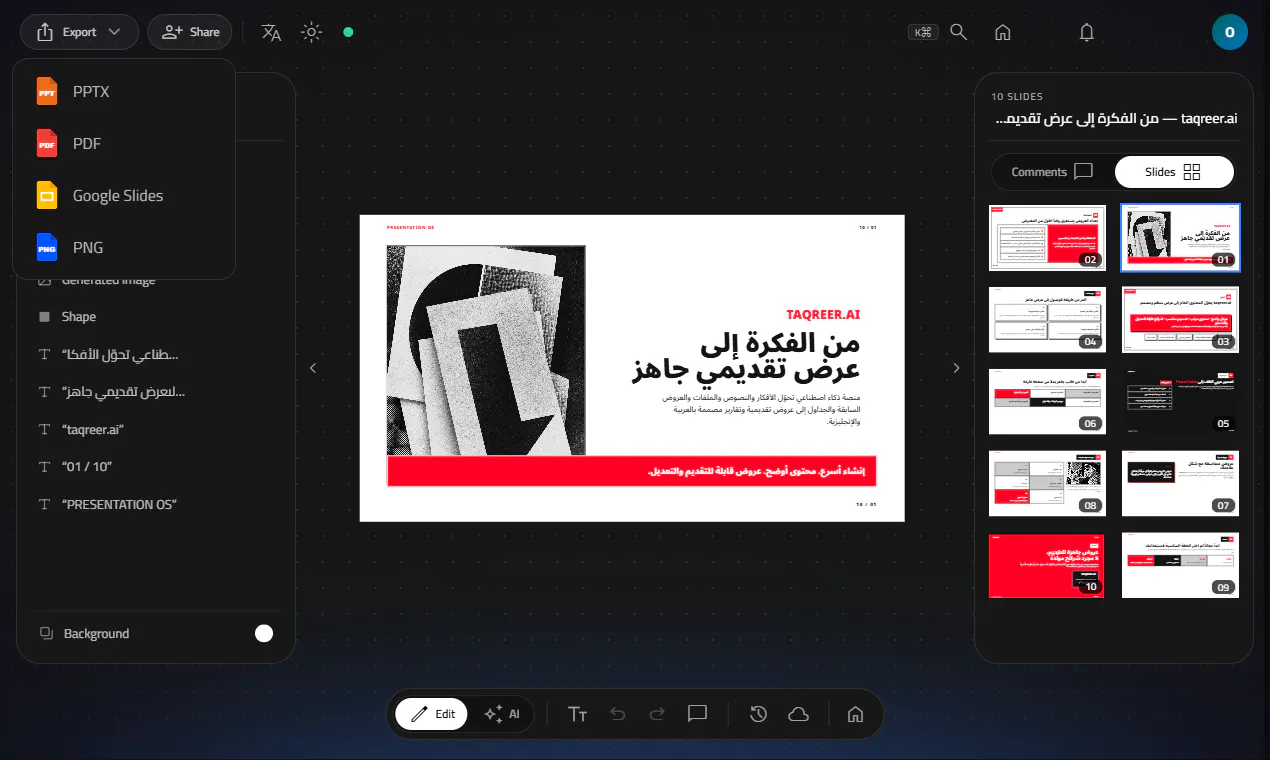Select the "طناعي تحوّل الأفكا" text layer
The image size is (1270, 760).
156,354
